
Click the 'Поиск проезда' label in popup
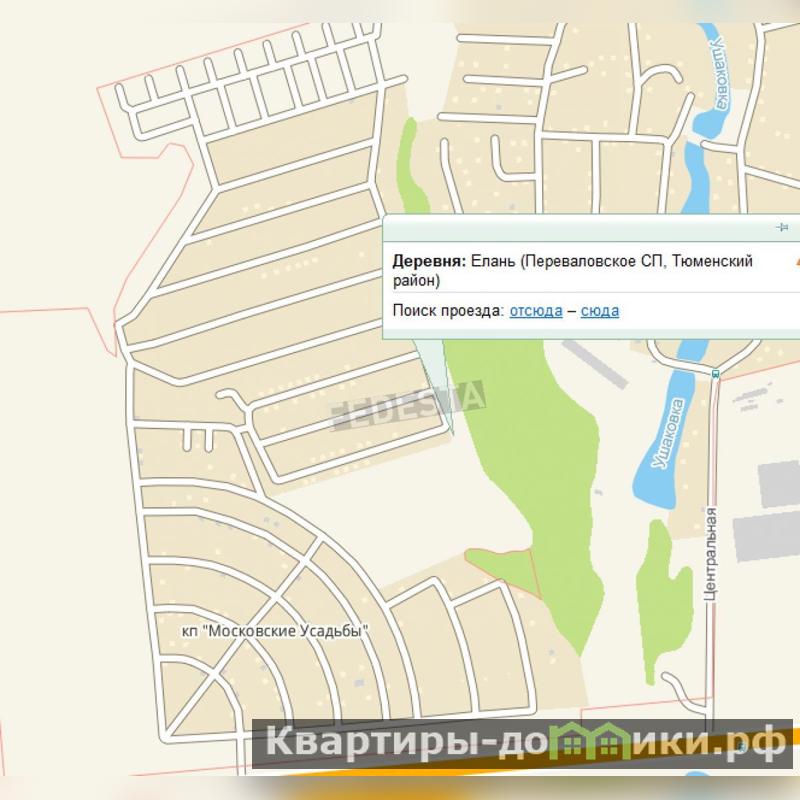(448, 311)
